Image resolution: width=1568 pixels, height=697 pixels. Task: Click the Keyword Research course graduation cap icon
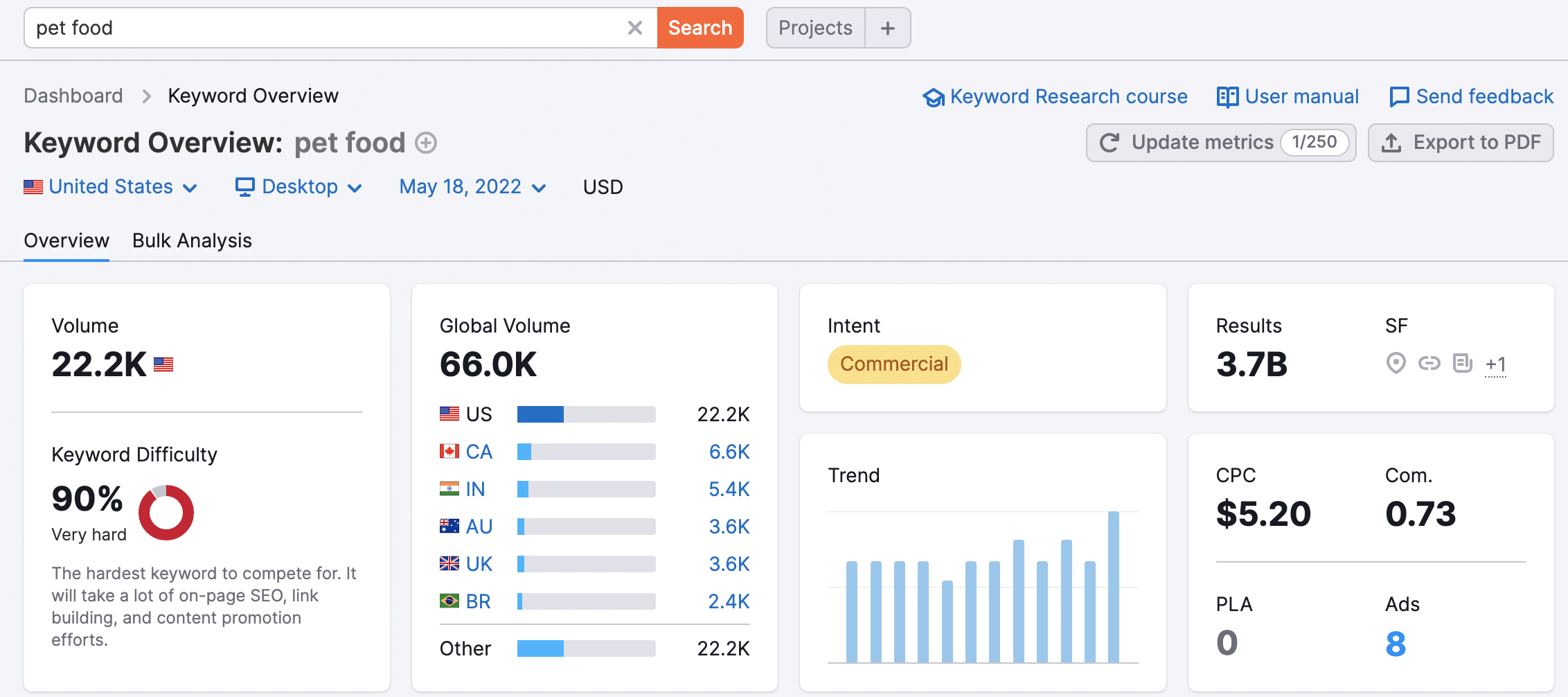[x=934, y=97]
